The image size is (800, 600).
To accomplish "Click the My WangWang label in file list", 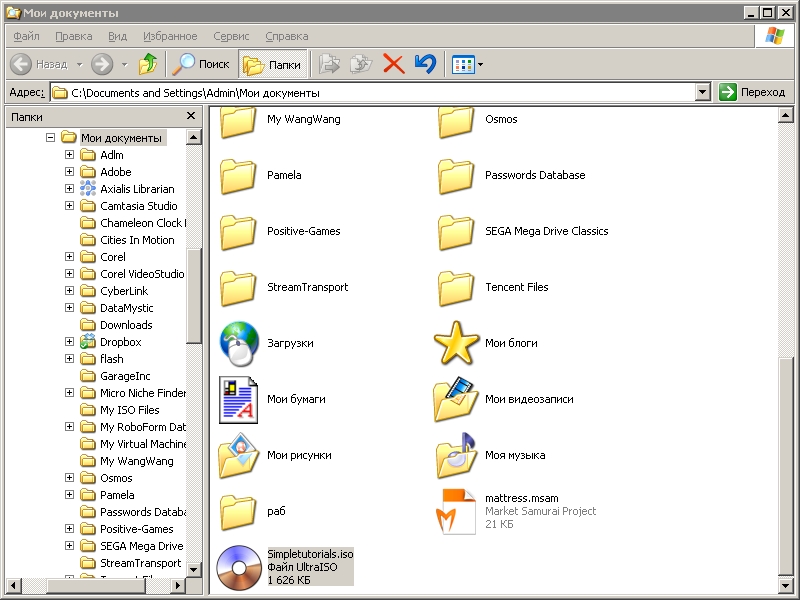I will tap(304, 119).
